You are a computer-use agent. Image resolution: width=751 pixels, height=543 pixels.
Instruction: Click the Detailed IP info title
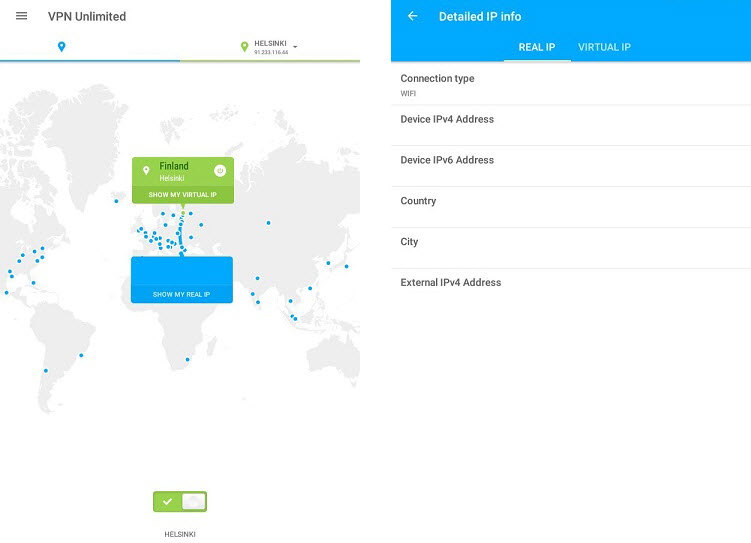click(x=480, y=16)
